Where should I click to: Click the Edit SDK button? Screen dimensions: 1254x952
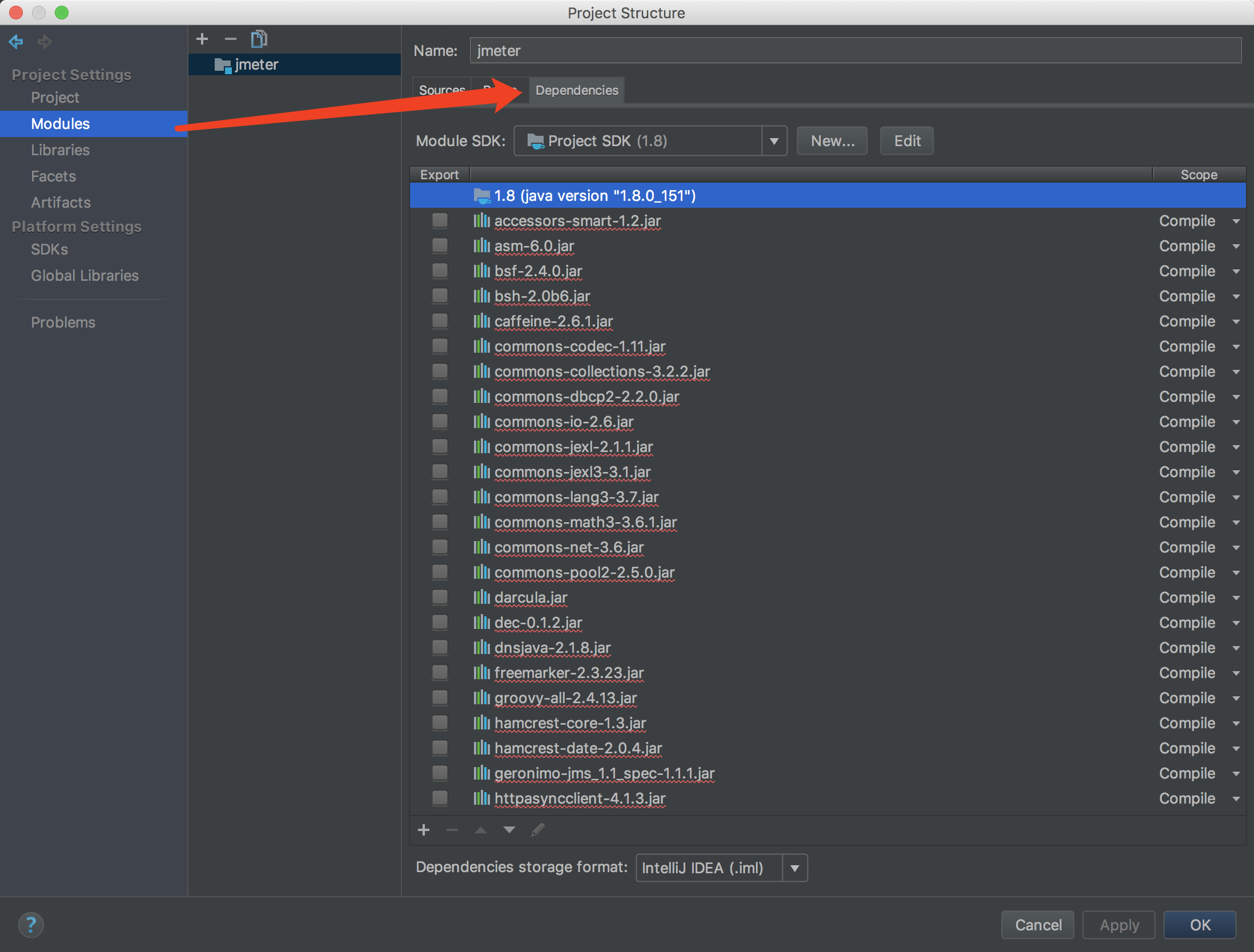point(907,141)
